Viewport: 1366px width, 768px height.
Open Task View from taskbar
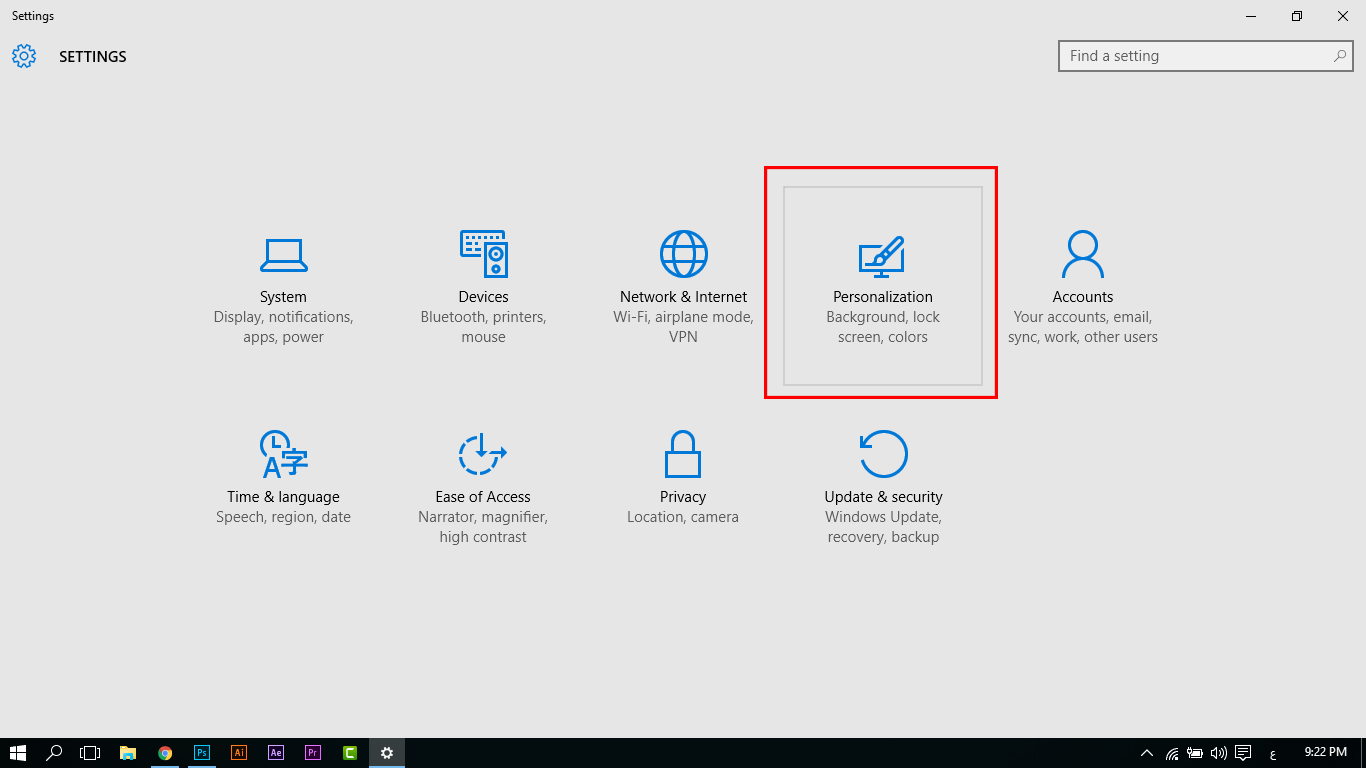pyautogui.click(x=91, y=753)
